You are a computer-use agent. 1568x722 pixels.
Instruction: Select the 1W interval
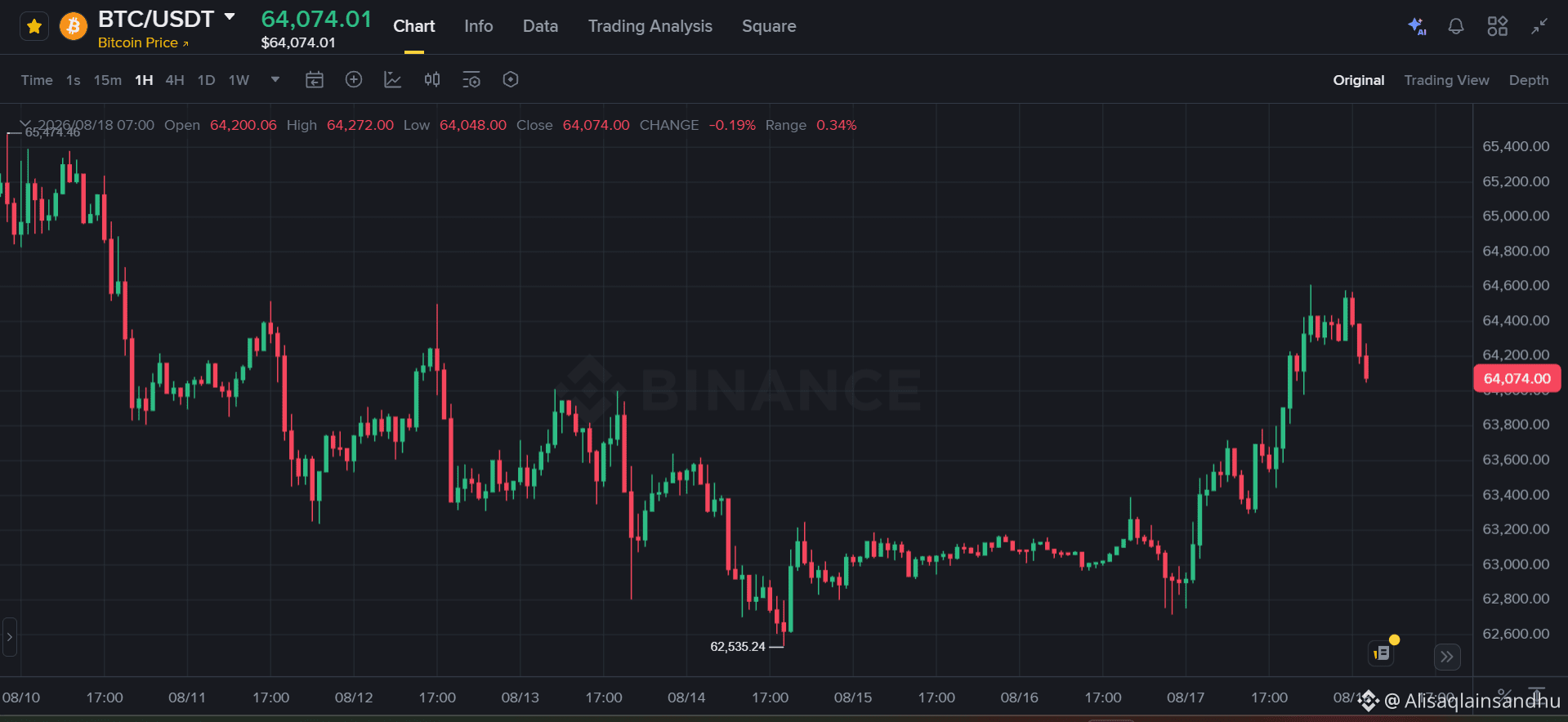[239, 80]
